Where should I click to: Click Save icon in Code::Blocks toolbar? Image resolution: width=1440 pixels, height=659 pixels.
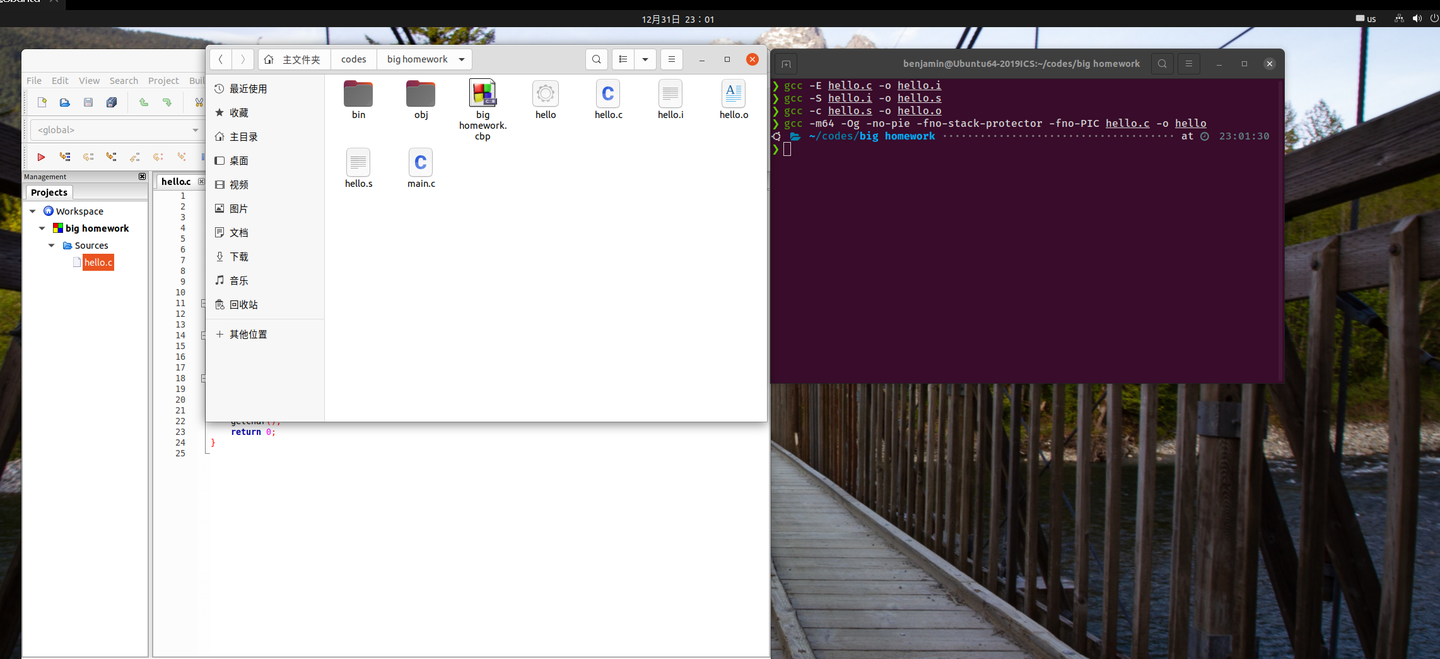click(88, 102)
